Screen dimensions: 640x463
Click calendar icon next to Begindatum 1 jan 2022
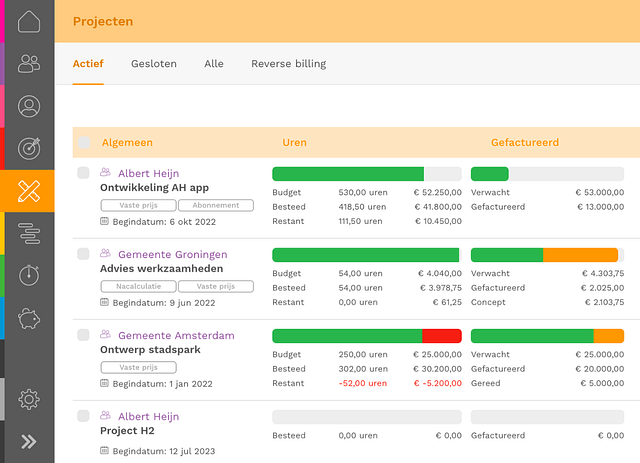[104, 383]
